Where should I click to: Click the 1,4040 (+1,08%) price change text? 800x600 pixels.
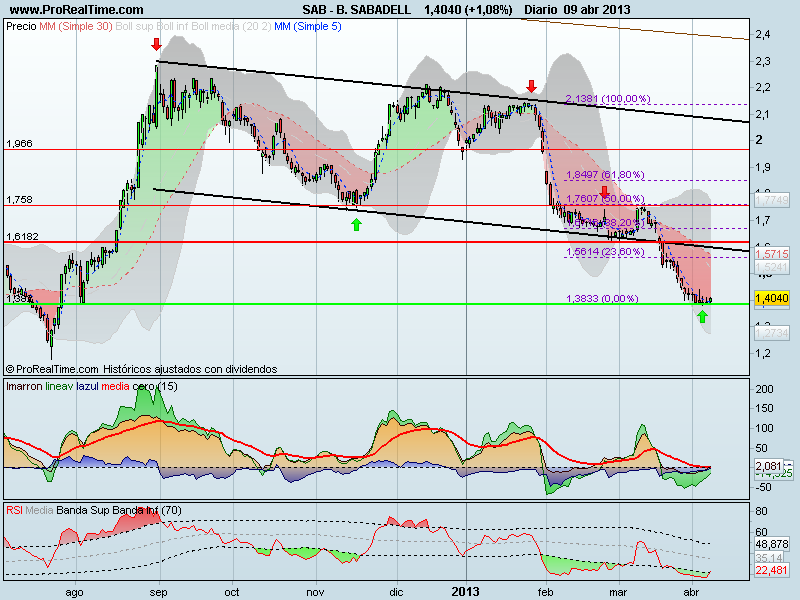468,10
